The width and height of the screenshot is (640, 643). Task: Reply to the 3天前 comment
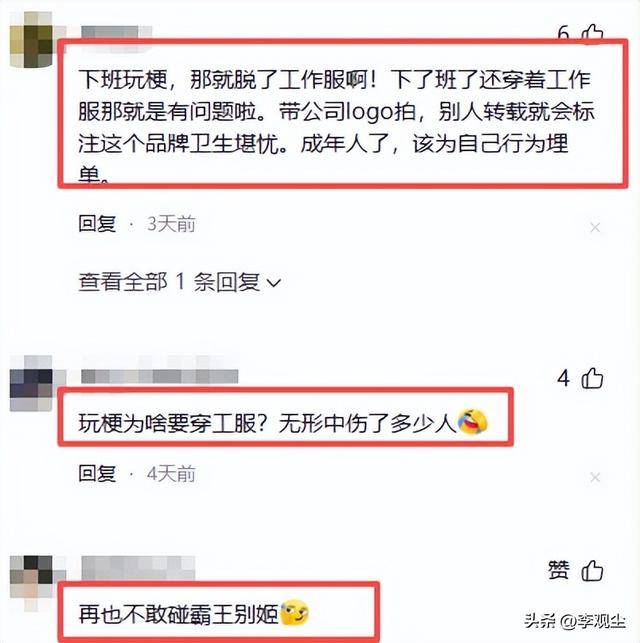pyautogui.click(x=97, y=224)
